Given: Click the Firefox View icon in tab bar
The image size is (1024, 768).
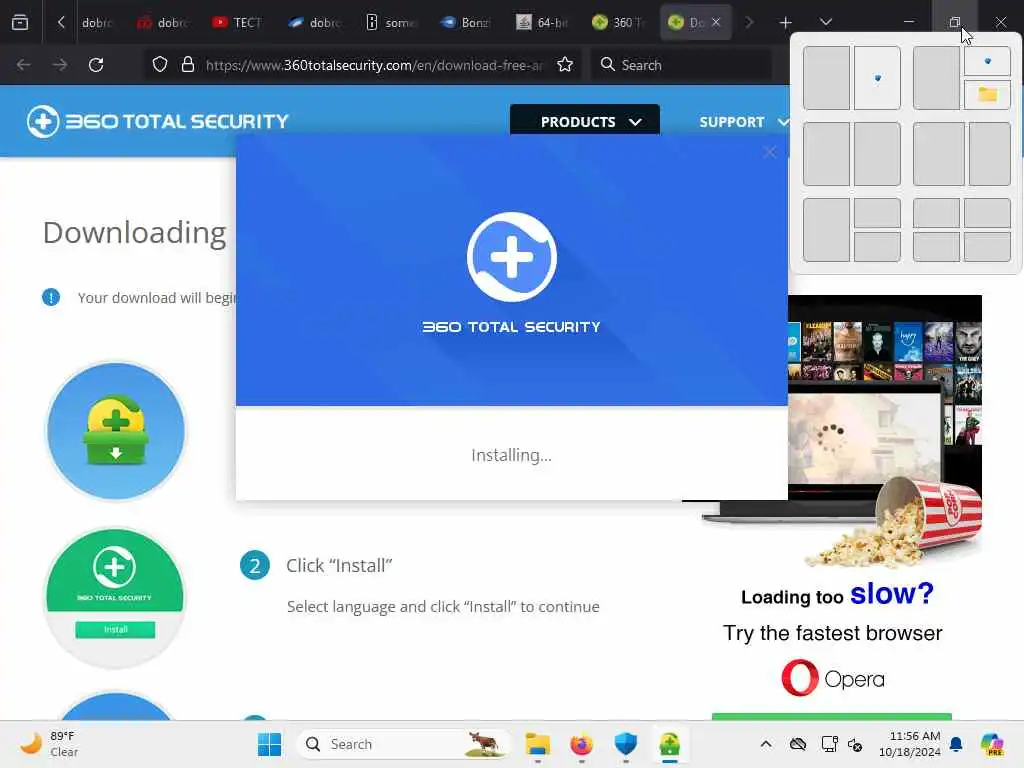Looking at the screenshot, I should (x=20, y=22).
